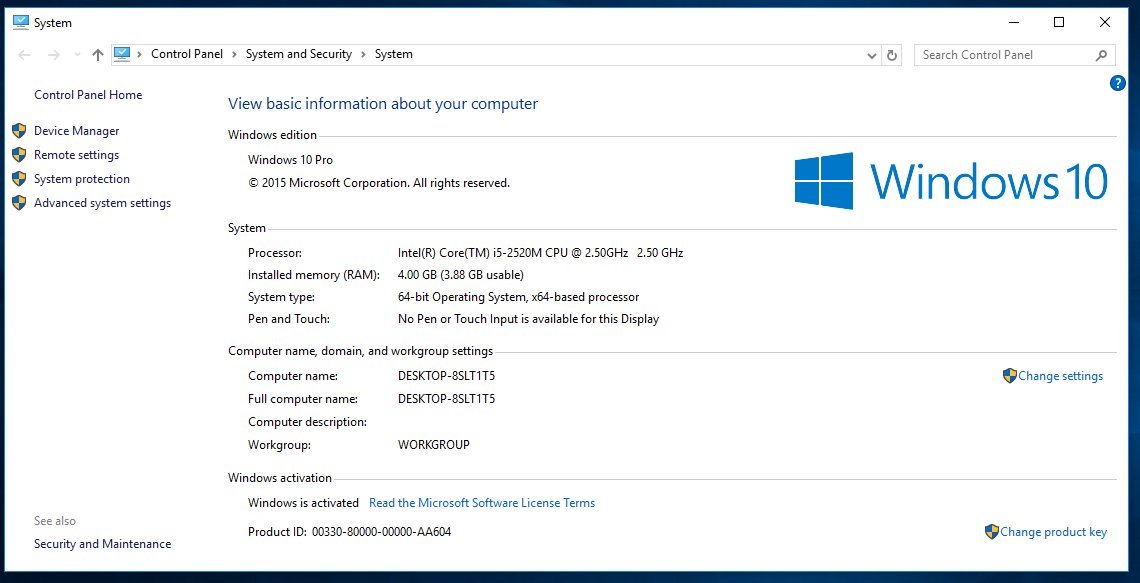This screenshot has height=583, width=1140.
Task: Open Change settings link
Action: (x=1060, y=376)
